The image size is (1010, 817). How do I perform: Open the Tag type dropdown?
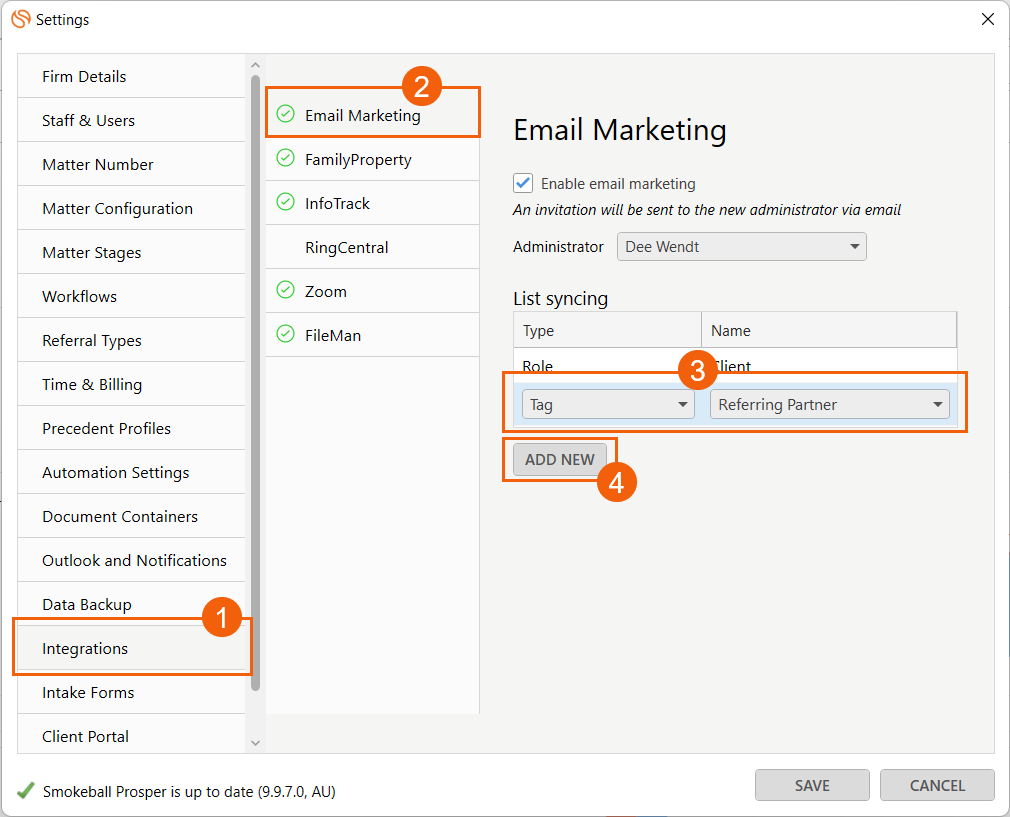pos(608,405)
